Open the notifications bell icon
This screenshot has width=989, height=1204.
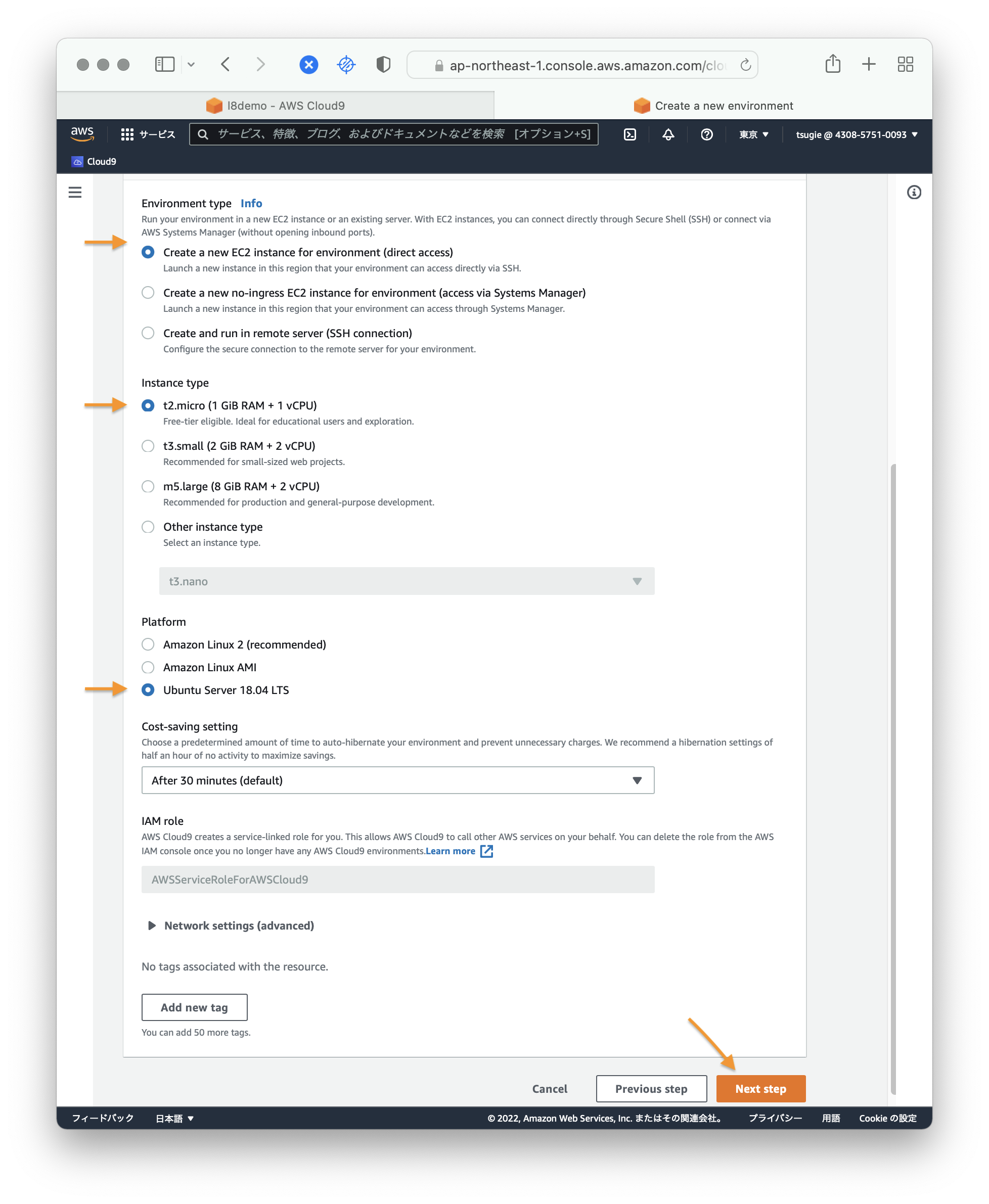point(668,134)
